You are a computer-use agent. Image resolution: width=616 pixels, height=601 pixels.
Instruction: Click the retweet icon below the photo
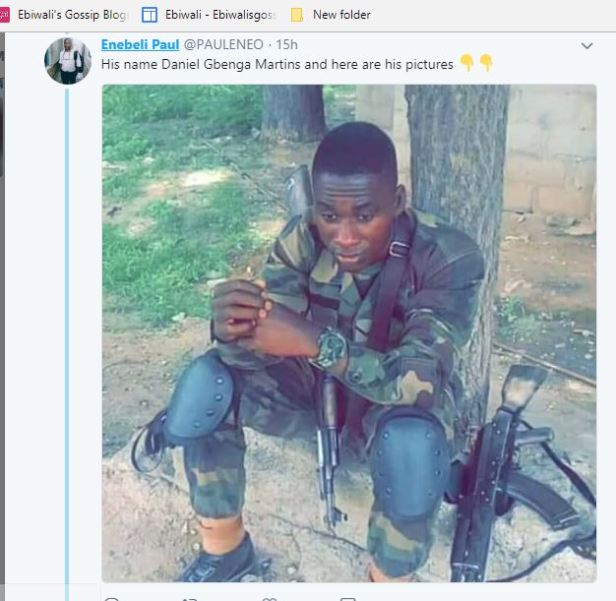coord(190,598)
